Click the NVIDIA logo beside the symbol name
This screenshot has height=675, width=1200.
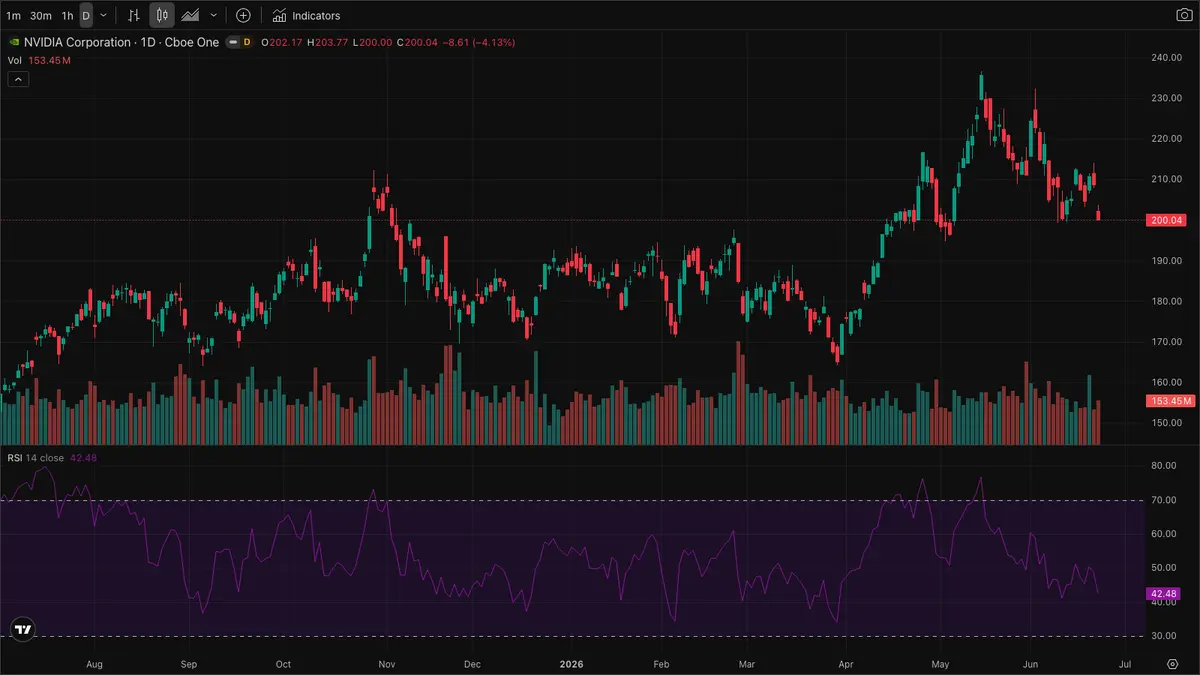(13, 43)
